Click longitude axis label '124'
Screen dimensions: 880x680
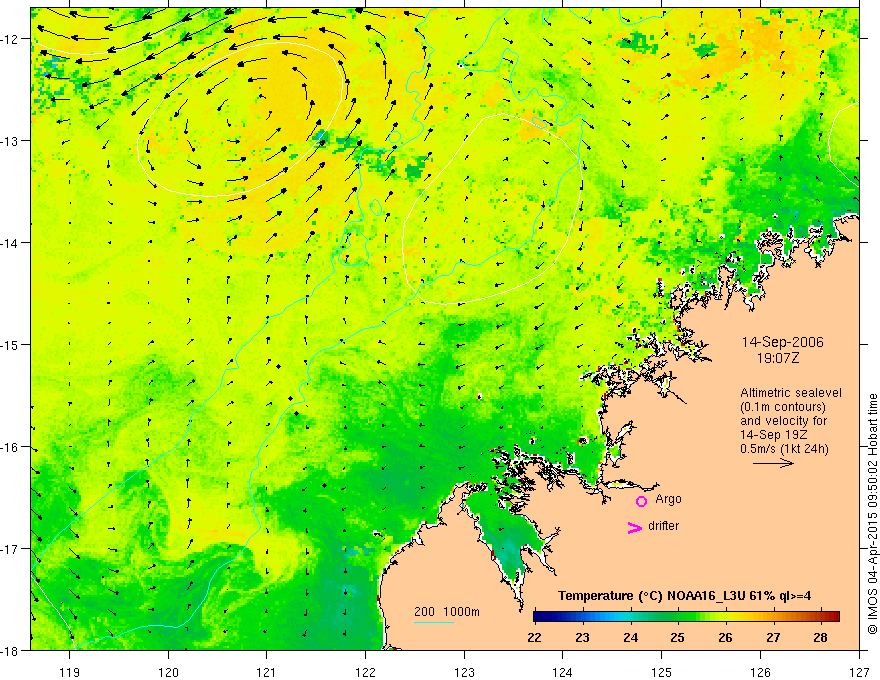point(563,672)
